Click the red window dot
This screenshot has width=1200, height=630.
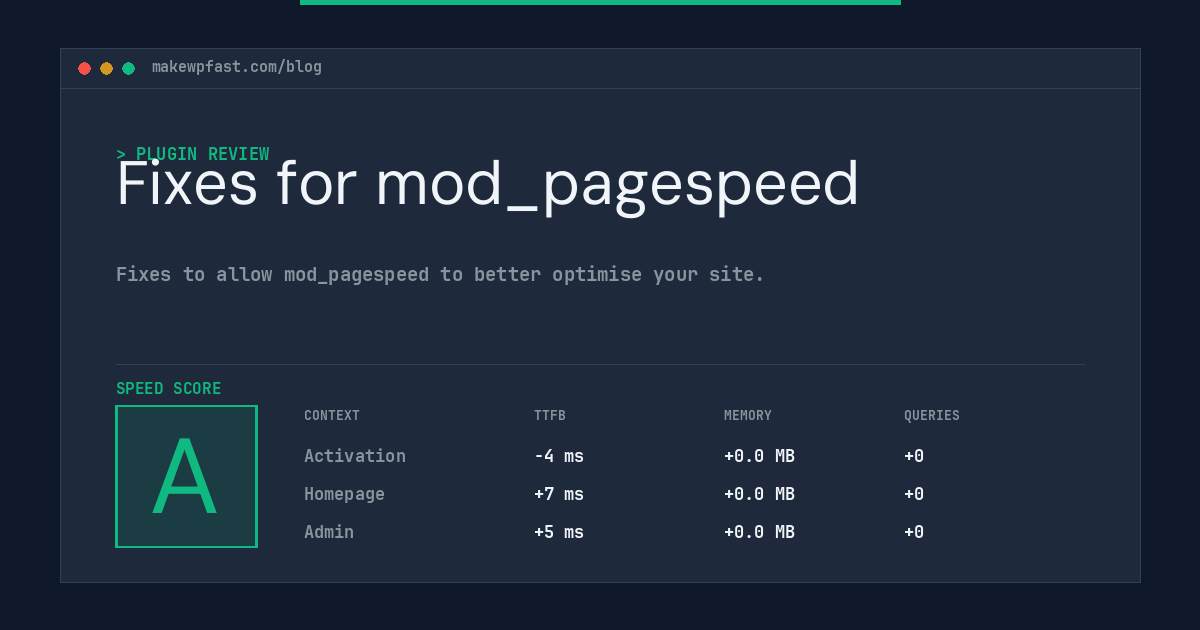click(84, 68)
